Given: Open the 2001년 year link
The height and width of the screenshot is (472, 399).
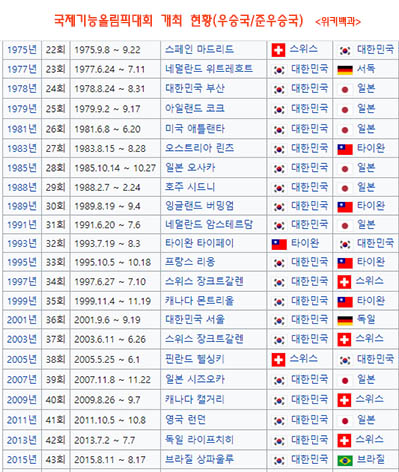Looking at the screenshot, I should coord(22,320).
